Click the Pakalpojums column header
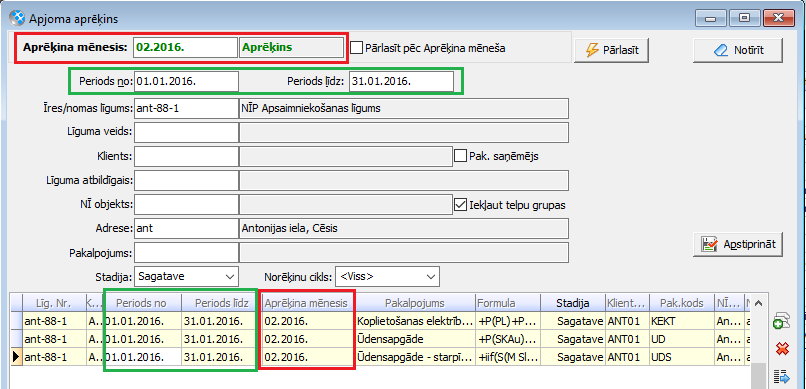The image size is (806, 389). pos(415,303)
